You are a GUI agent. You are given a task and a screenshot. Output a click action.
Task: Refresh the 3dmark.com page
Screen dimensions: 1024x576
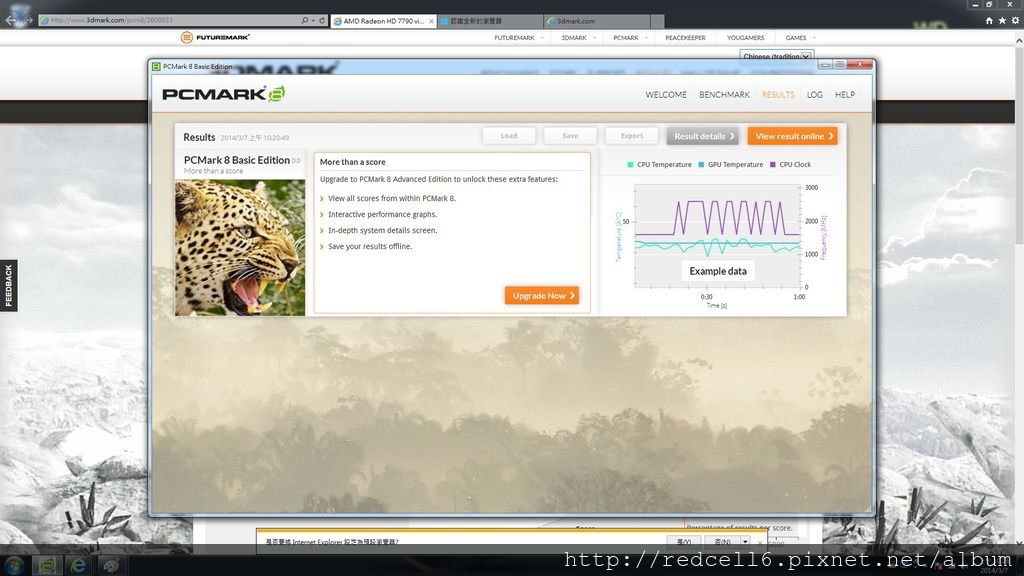pos(322,20)
